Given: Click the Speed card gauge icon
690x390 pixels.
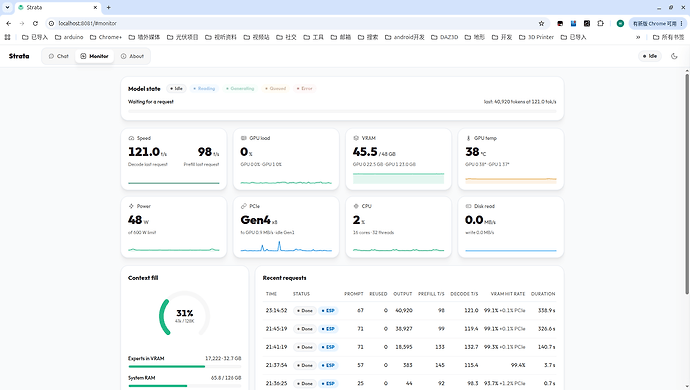Looking at the screenshot, I should 131,138.
